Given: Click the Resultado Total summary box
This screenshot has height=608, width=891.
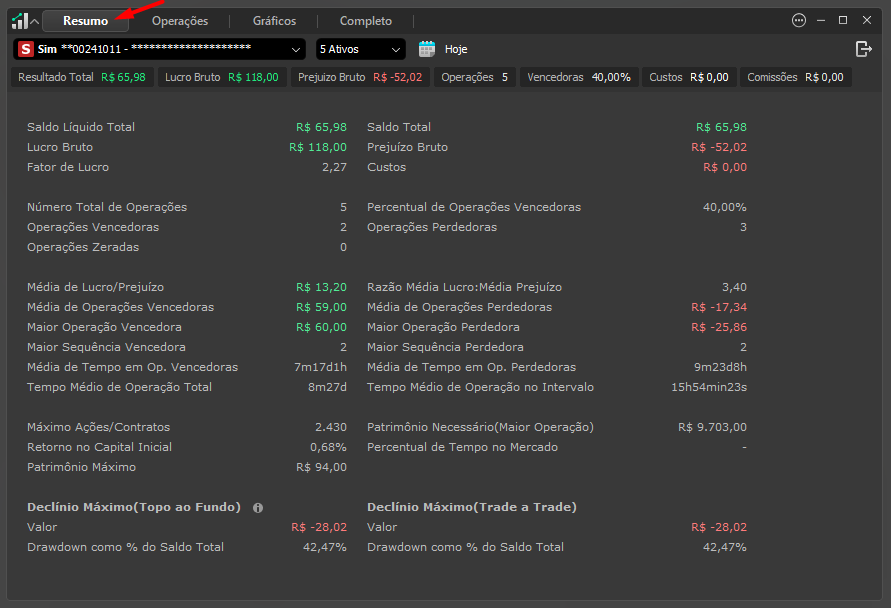Looking at the screenshot, I should pyautogui.click(x=82, y=77).
